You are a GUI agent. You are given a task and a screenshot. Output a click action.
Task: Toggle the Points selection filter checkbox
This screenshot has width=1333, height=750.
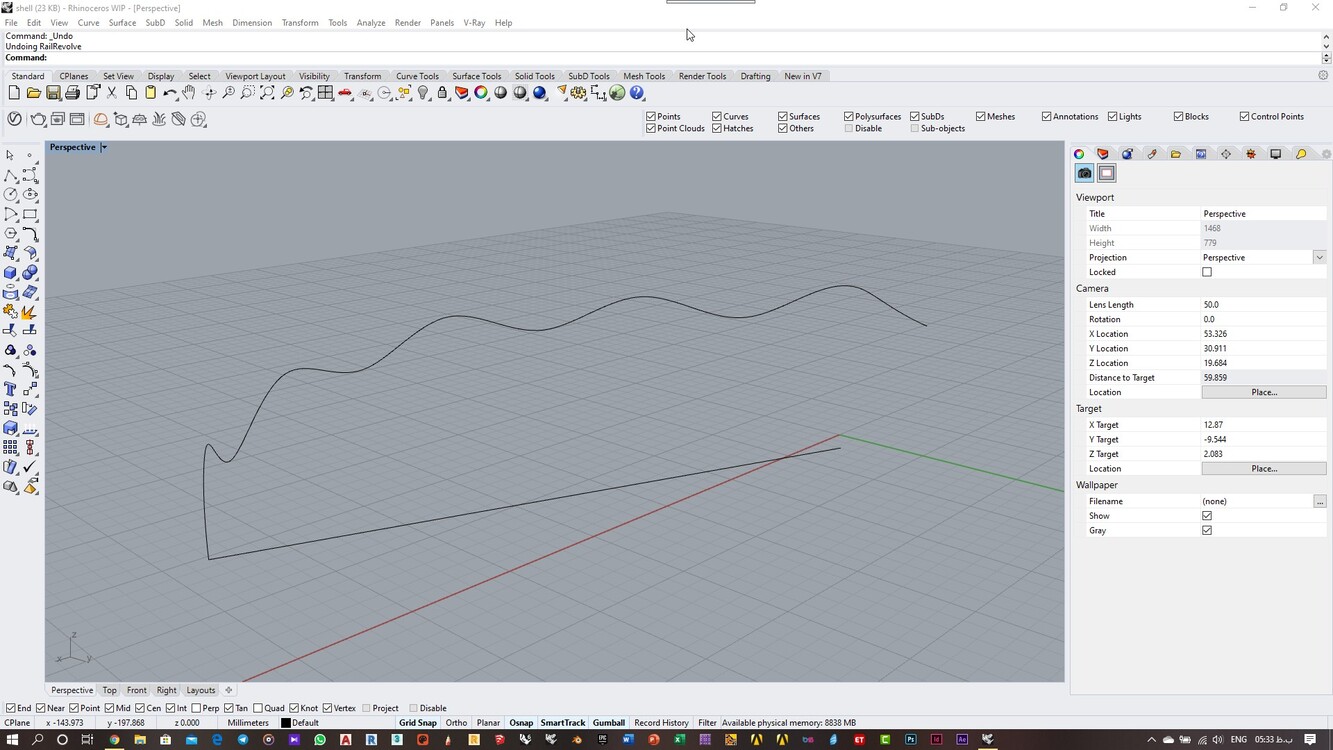[651, 116]
